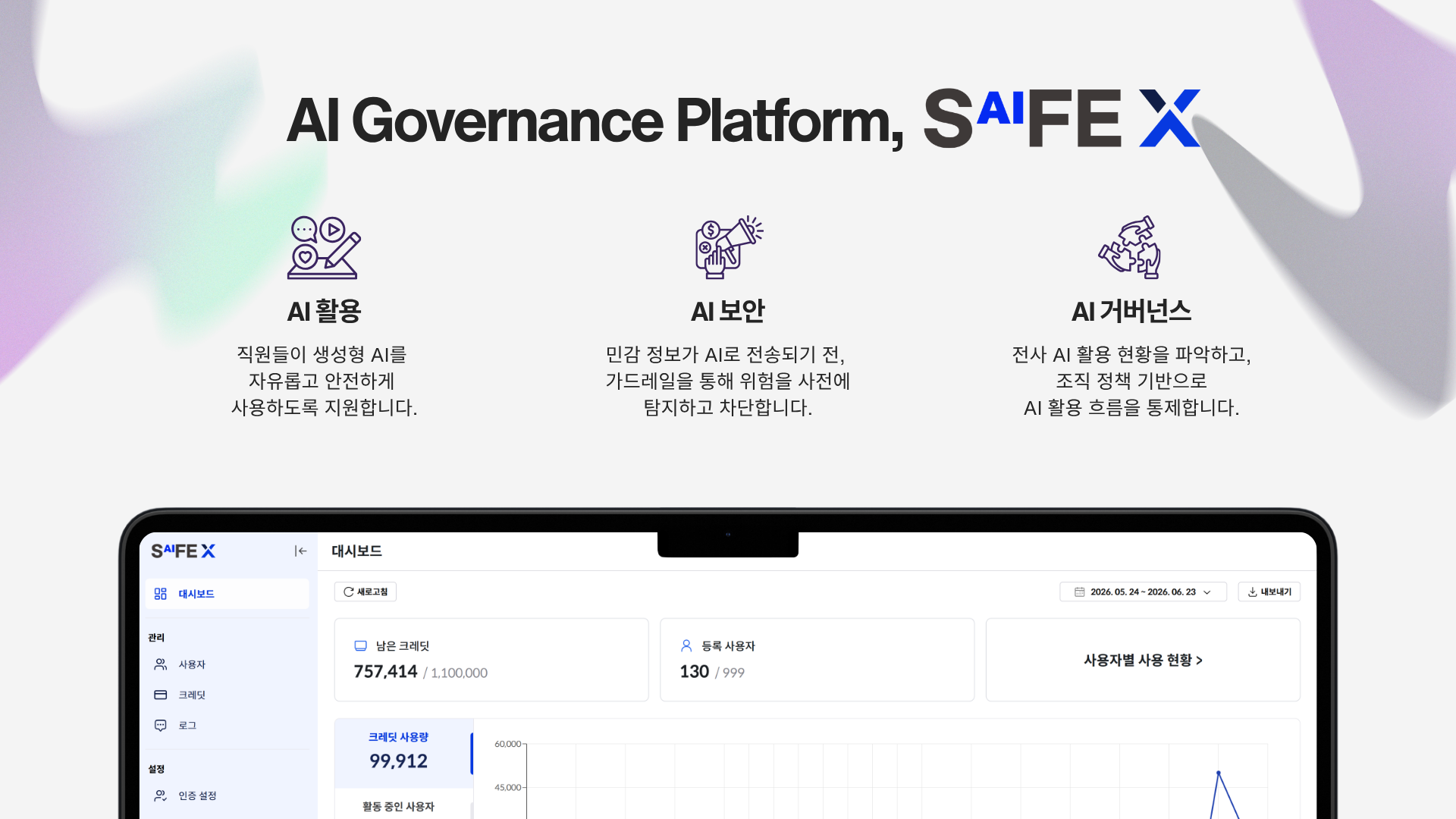
Task: Click the peak data point on the chart line
Action: (1218, 773)
